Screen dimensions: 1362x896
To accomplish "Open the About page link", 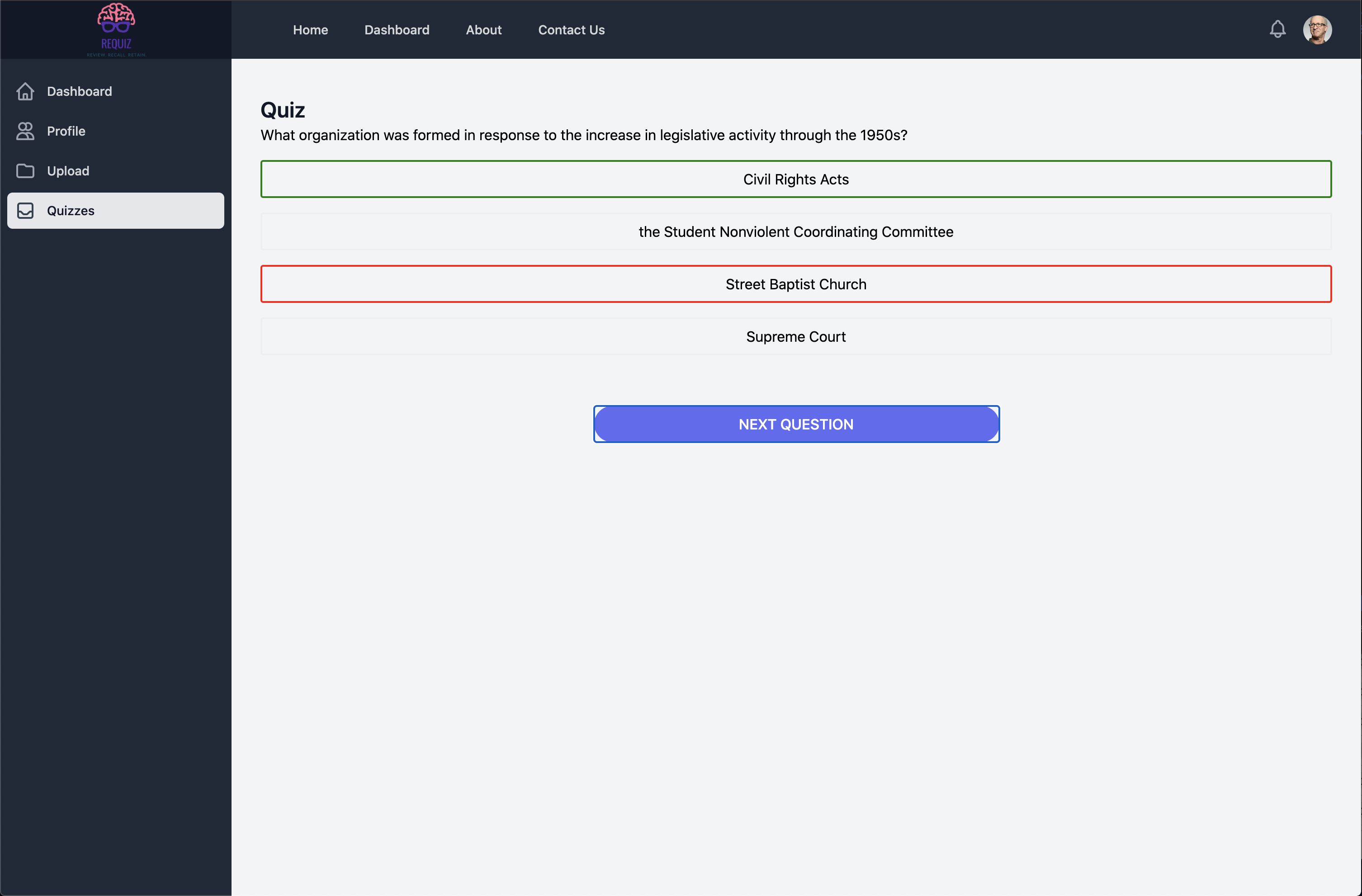I will click(483, 30).
